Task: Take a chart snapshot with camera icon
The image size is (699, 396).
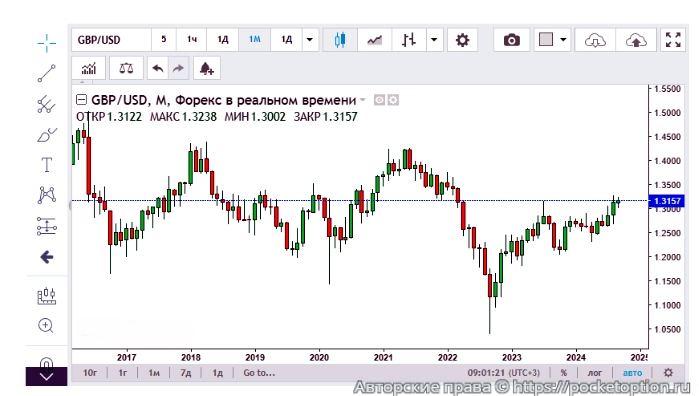Action: point(512,40)
